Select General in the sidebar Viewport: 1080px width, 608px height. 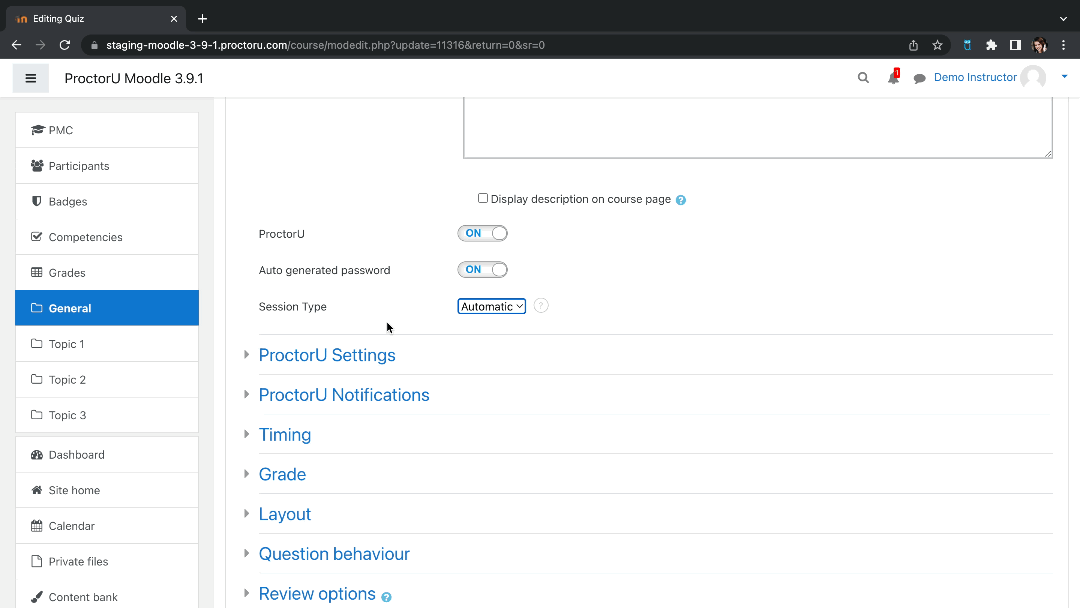(107, 308)
